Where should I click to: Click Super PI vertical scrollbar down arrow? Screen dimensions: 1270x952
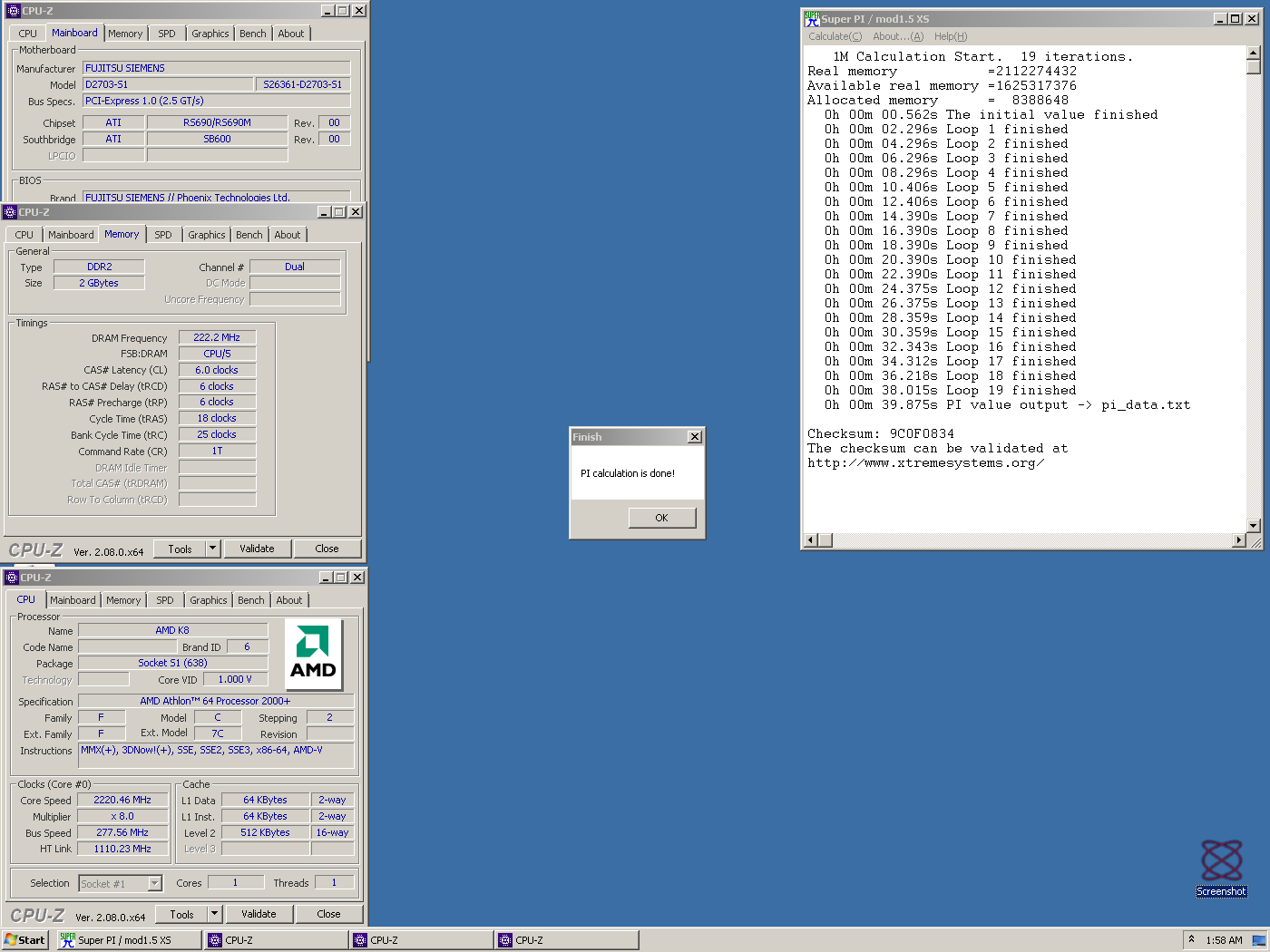click(1254, 526)
